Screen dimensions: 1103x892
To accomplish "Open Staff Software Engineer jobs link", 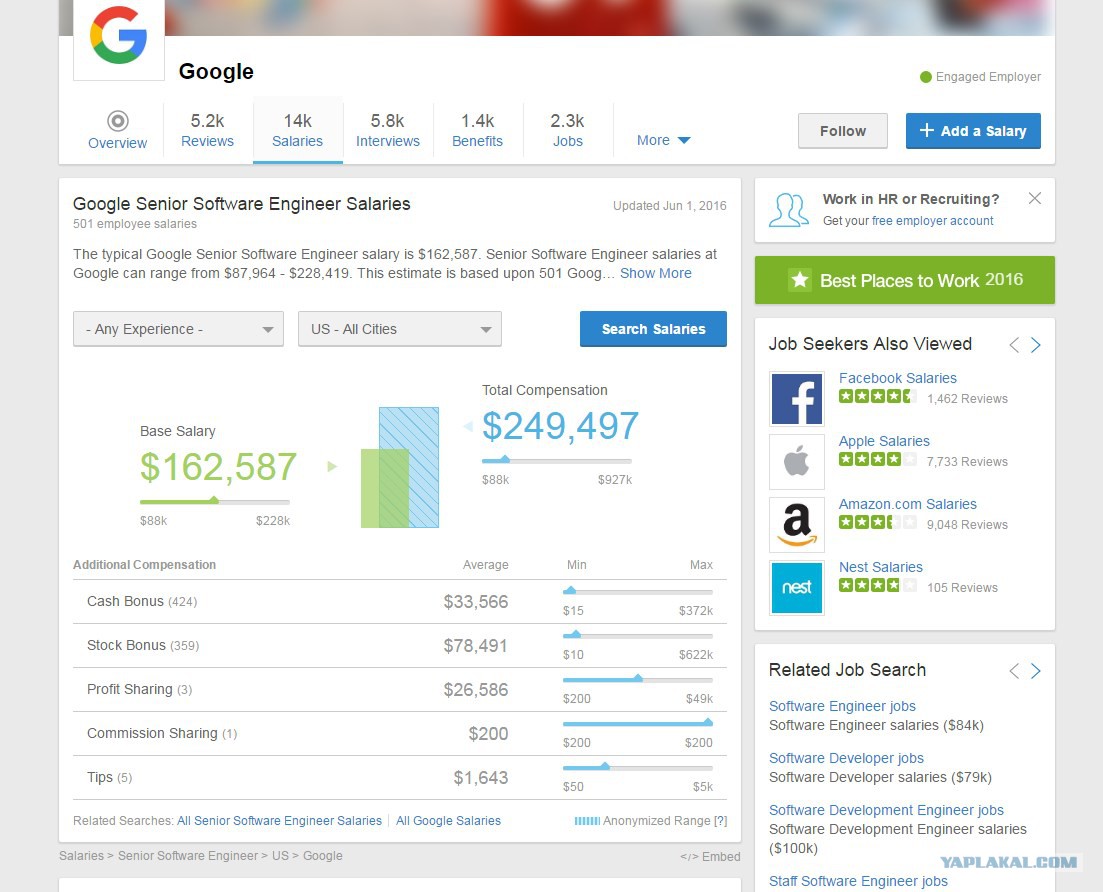I will (x=858, y=881).
